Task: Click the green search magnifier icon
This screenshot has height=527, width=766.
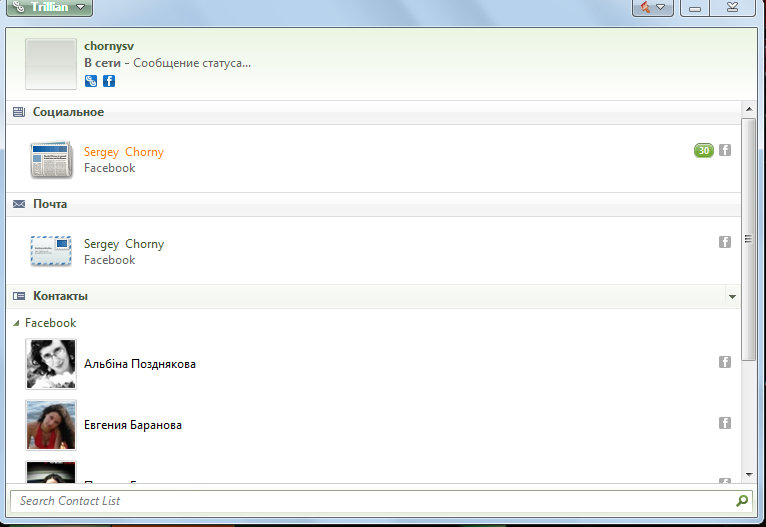Action: click(x=742, y=501)
